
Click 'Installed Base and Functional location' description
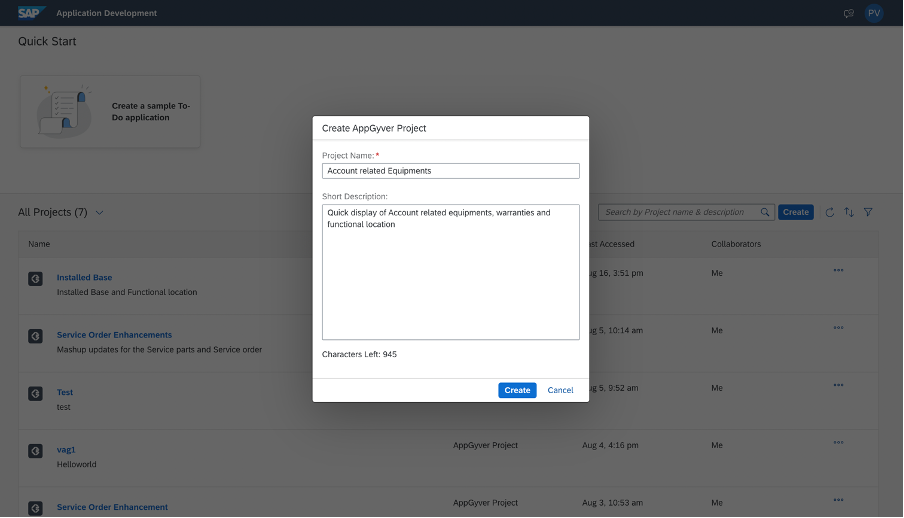(x=127, y=292)
